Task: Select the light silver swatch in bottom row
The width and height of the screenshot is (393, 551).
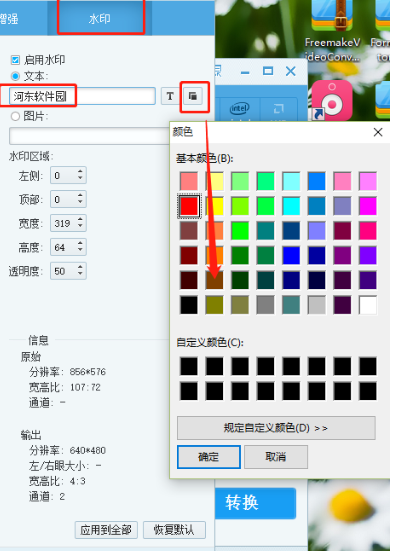Action: coord(317,305)
